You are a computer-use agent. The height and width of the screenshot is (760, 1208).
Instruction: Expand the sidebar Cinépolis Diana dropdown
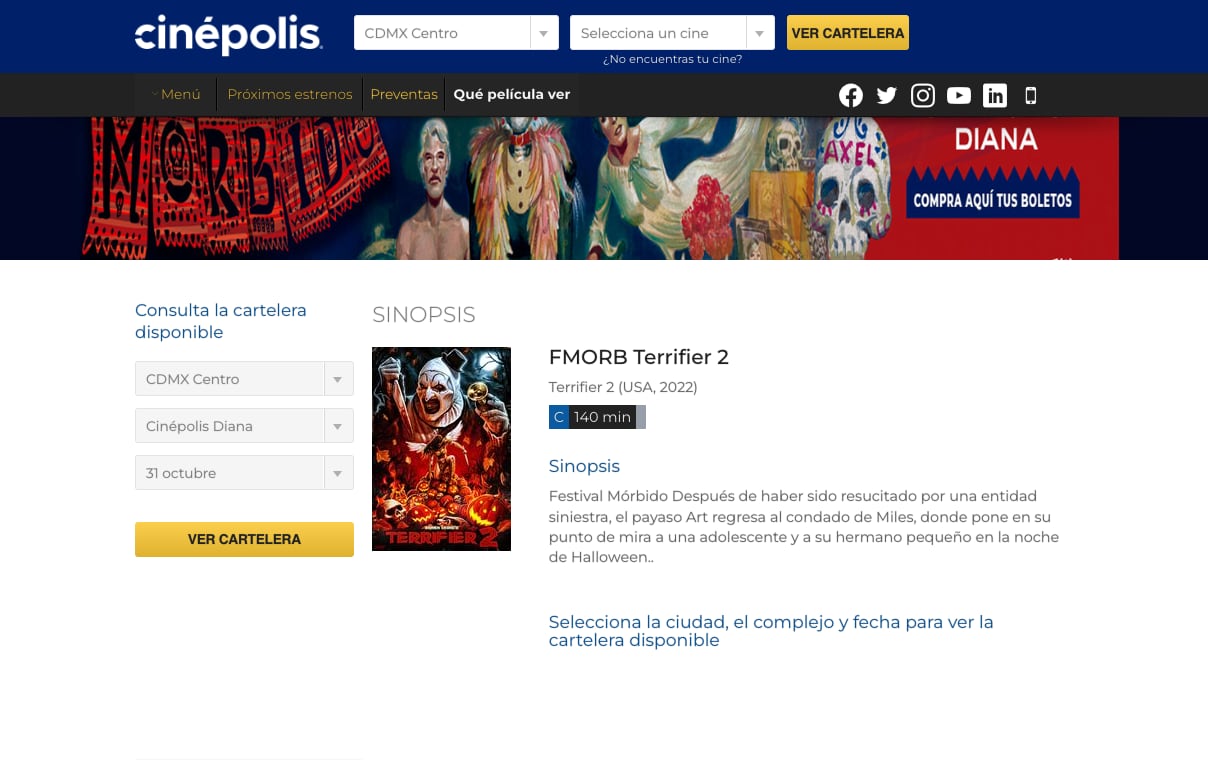point(244,426)
